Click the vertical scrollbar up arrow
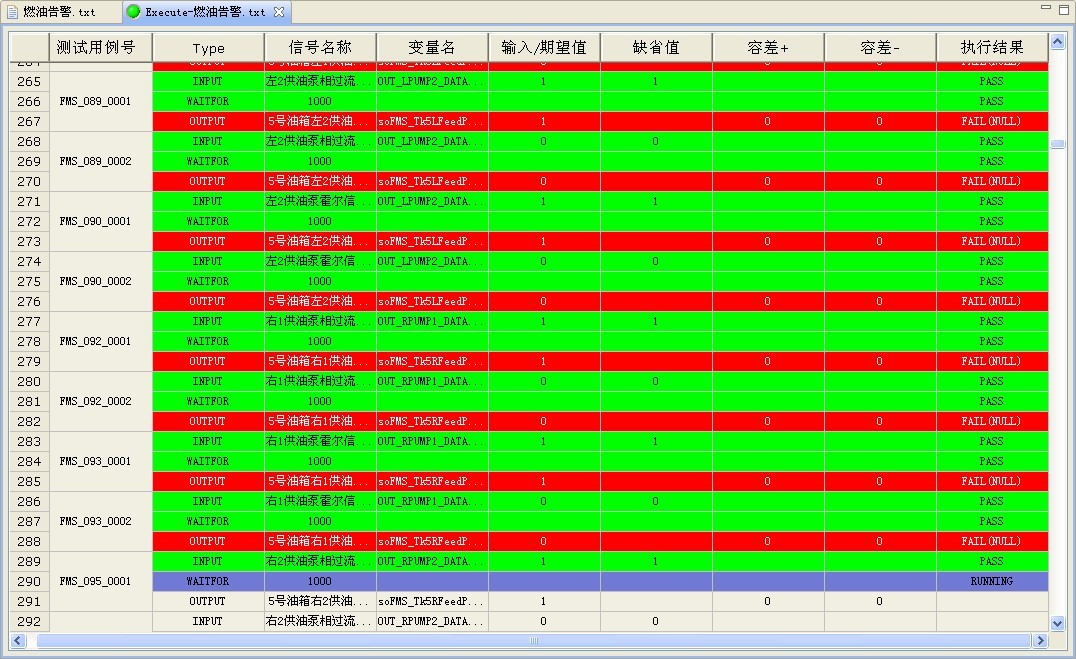This screenshot has width=1076, height=659. [x=1057, y=42]
